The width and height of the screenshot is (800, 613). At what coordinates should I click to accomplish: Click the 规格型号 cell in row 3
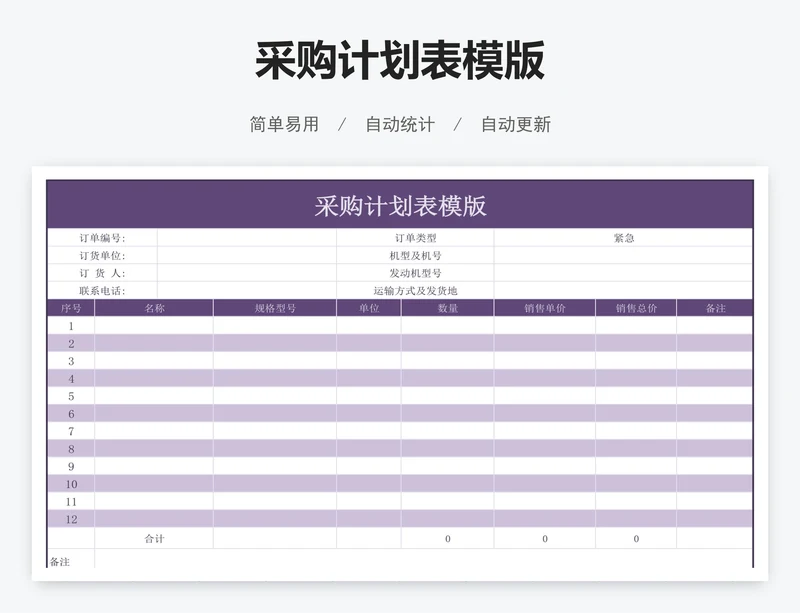275,361
